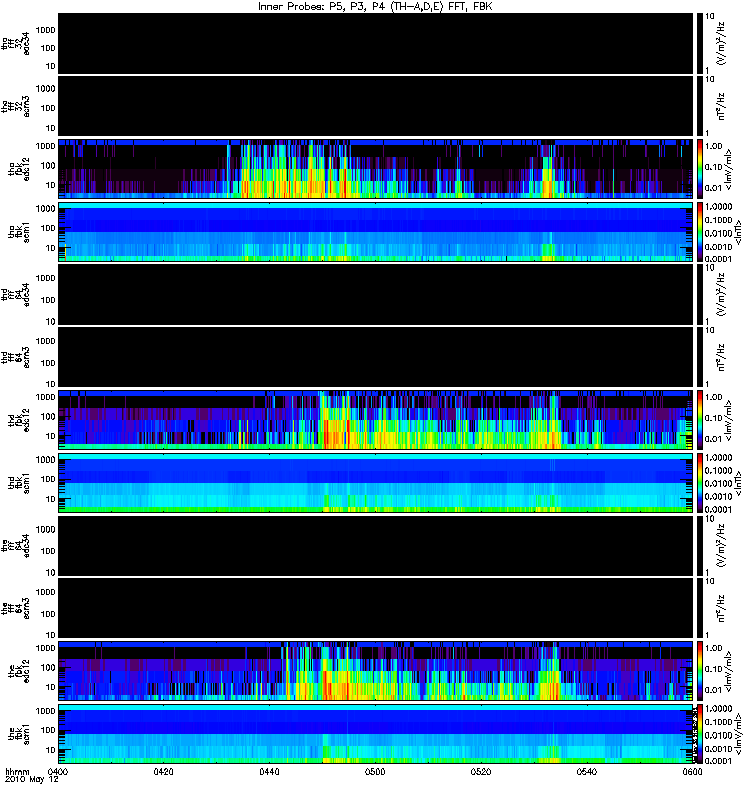750x800 pixels.
Task: Click the the edc12 <|mV/m|> unit label
Action: click(729, 671)
